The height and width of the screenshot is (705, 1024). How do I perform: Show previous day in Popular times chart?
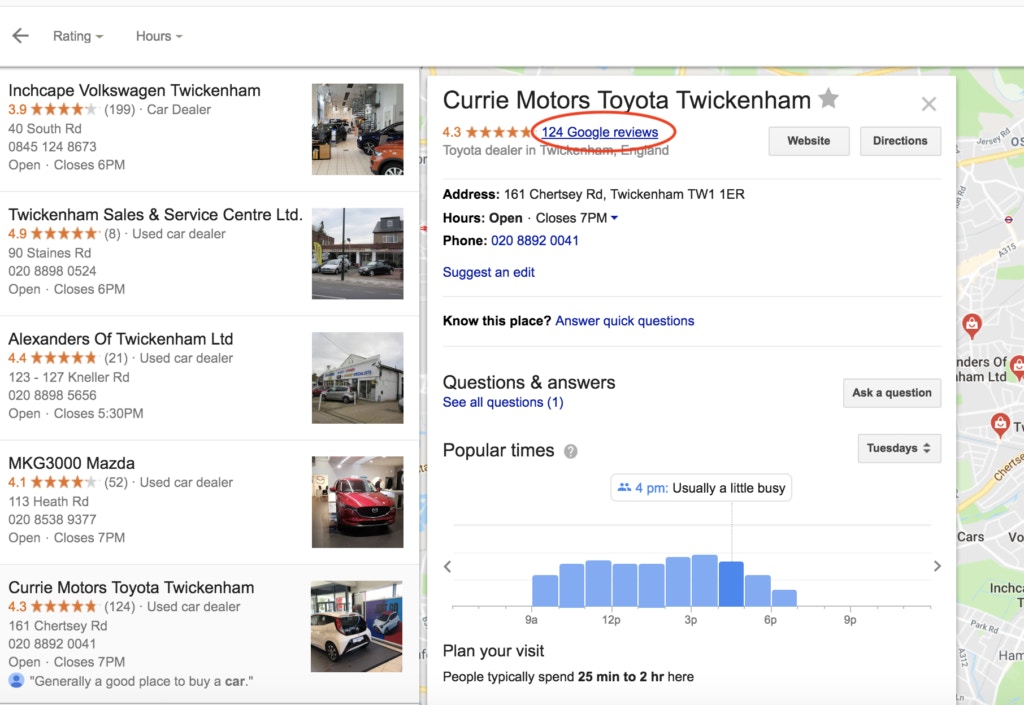(x=447, y=566)
